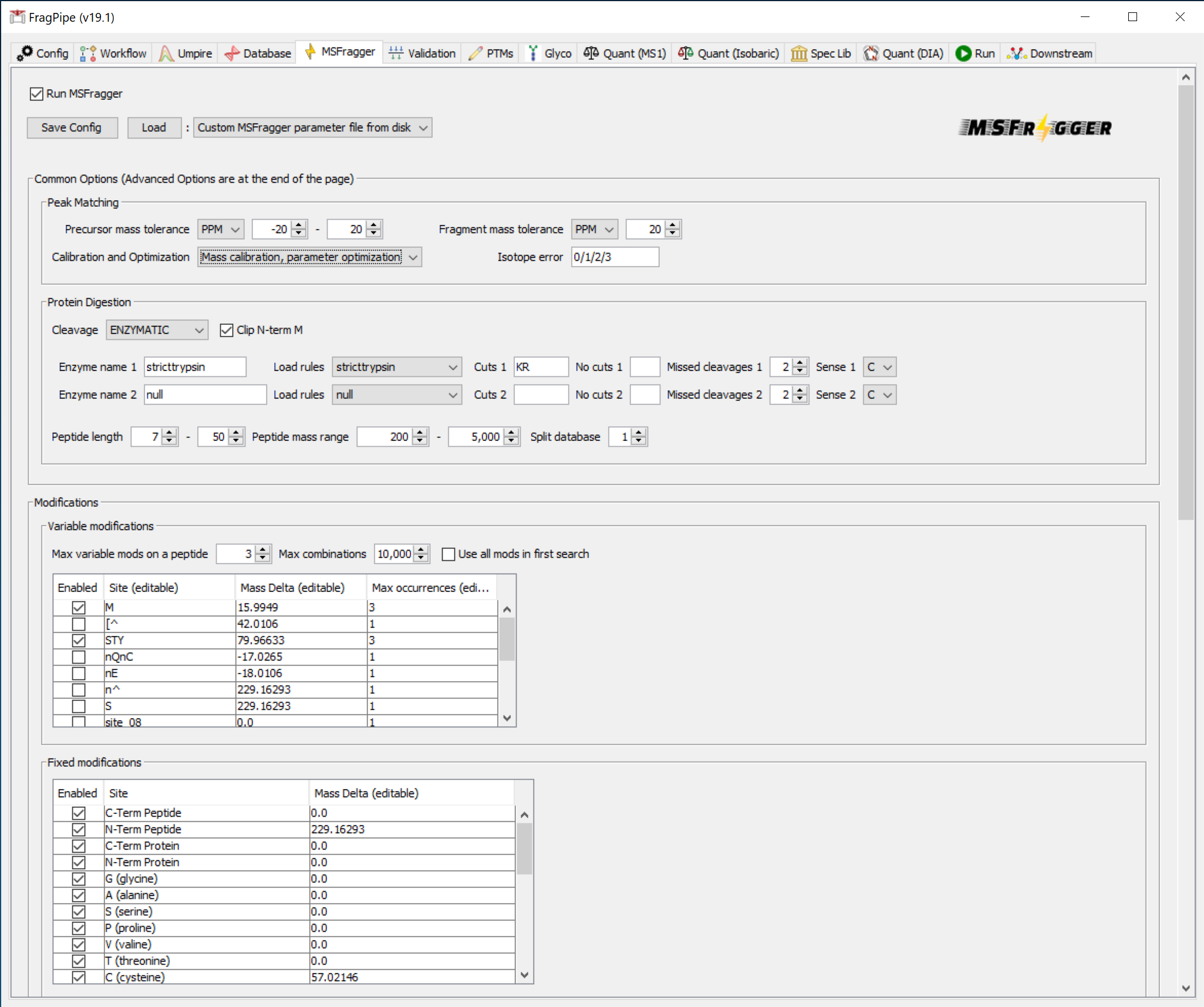Click the Config gear icon

25,53
